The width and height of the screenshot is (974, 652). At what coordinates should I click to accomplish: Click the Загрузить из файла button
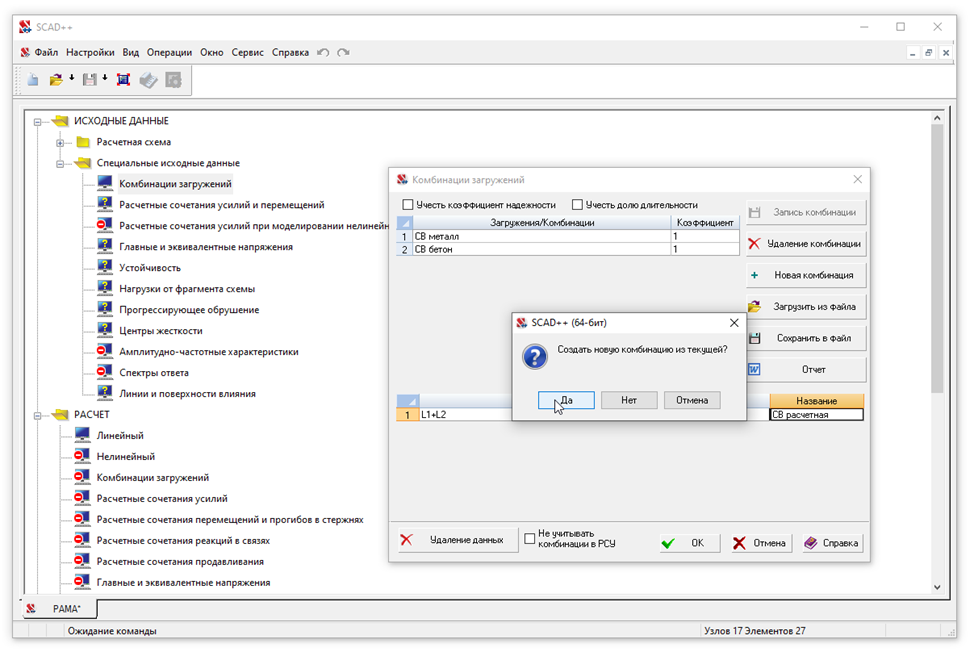pos(806,306)
